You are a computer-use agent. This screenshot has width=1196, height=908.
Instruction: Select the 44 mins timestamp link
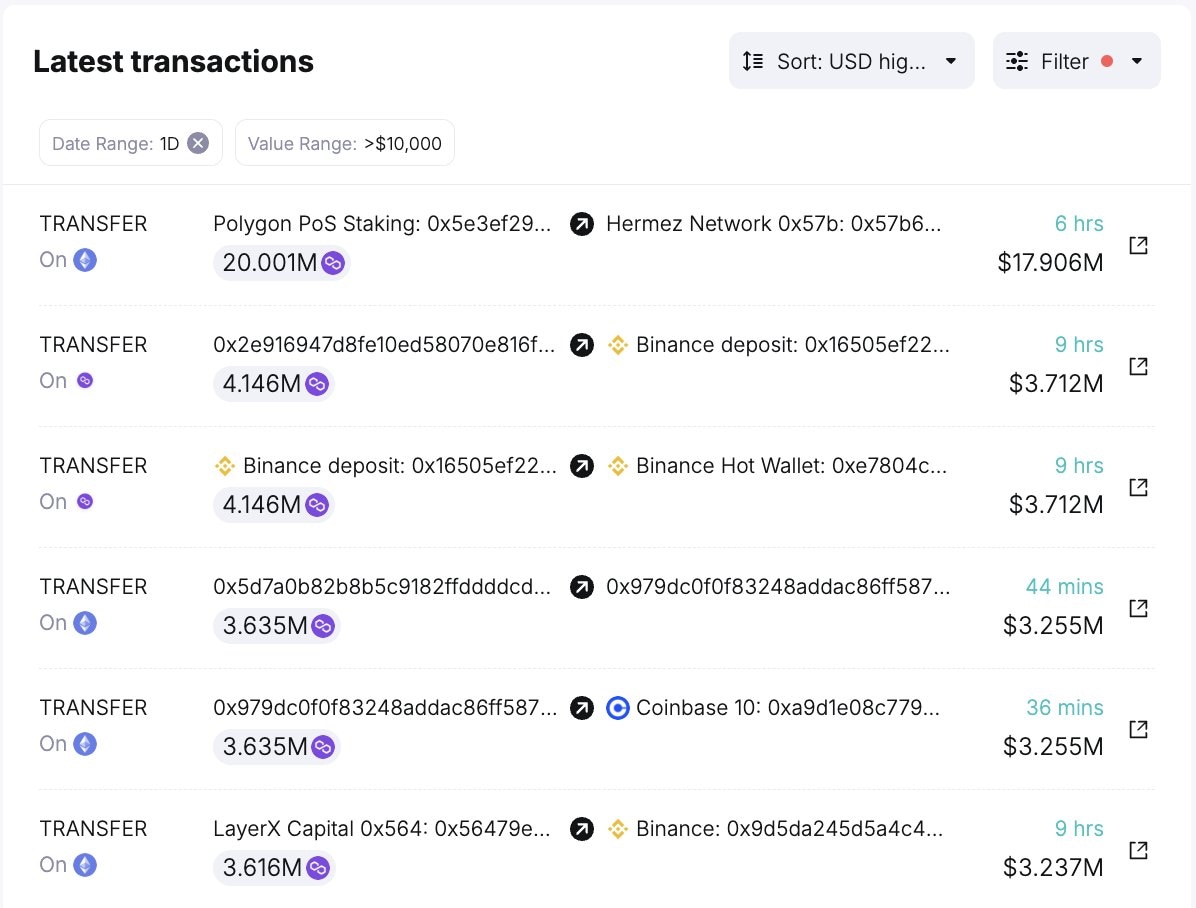click(x=1065, y=587)
